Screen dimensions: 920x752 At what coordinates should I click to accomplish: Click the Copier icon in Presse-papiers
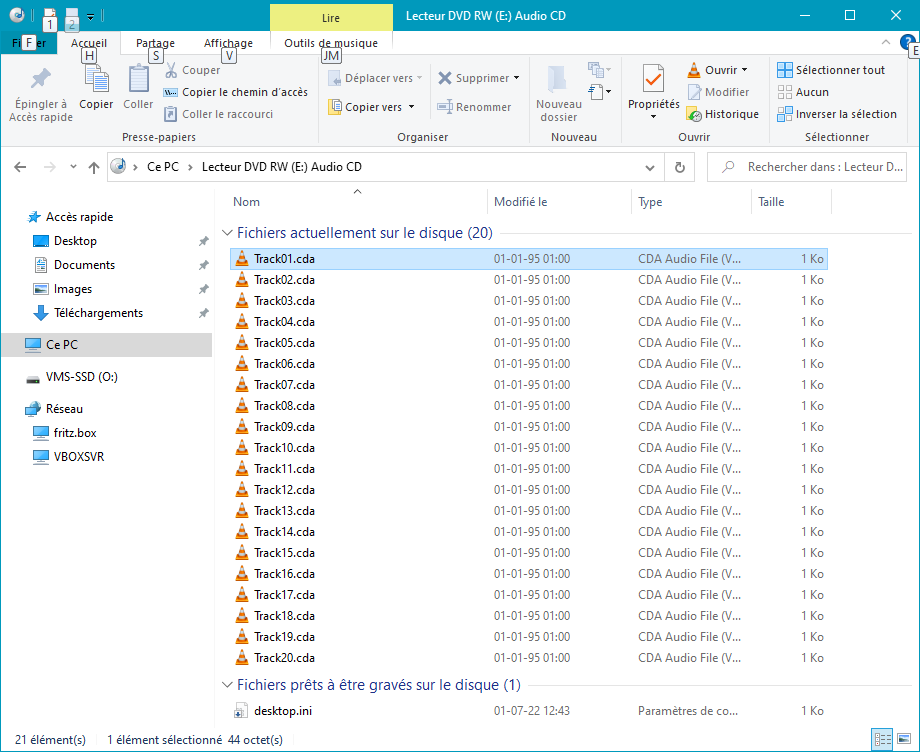[96, 80]
